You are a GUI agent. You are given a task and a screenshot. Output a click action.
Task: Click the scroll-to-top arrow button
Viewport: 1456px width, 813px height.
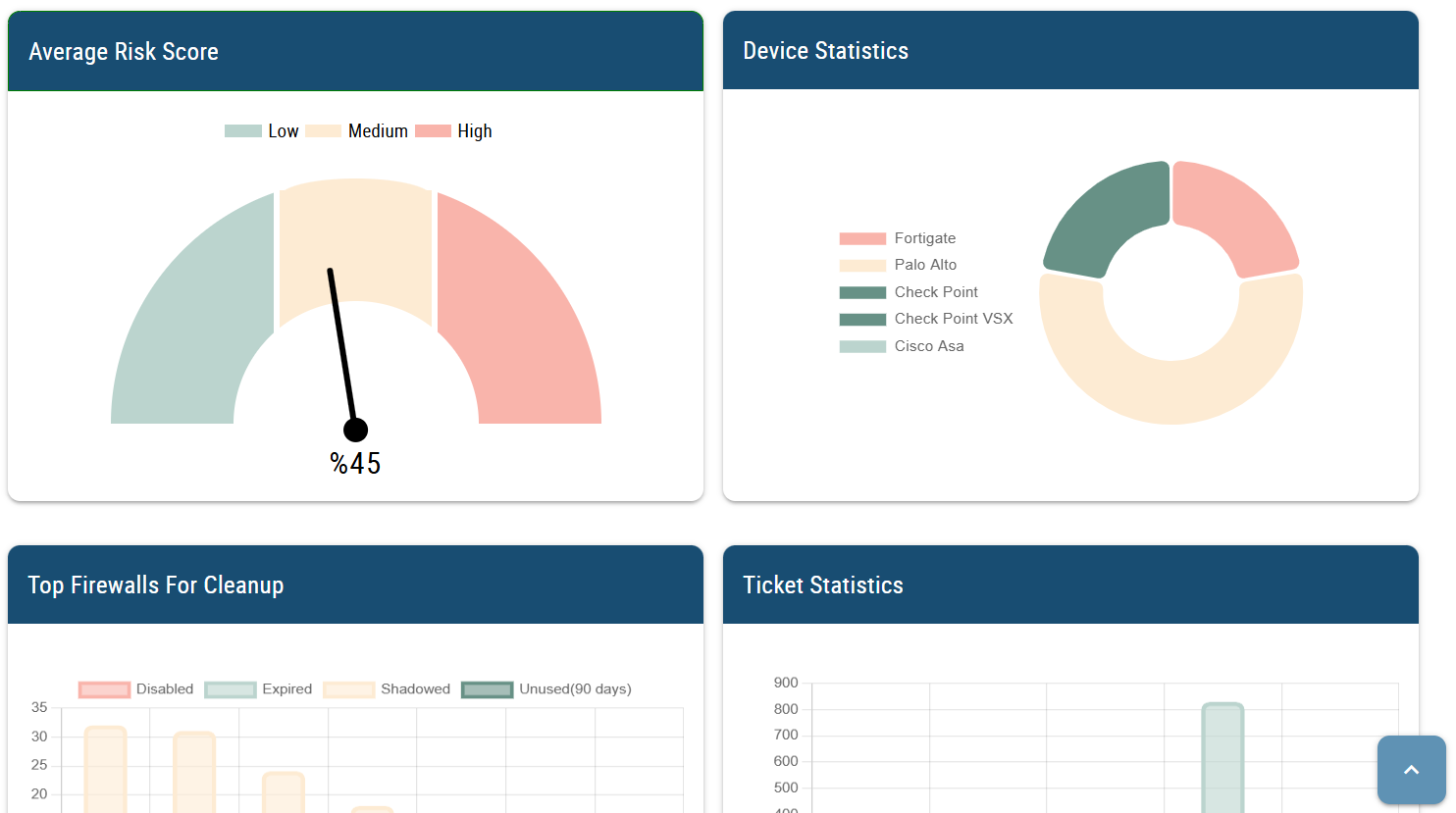(x=1411, y=771)
